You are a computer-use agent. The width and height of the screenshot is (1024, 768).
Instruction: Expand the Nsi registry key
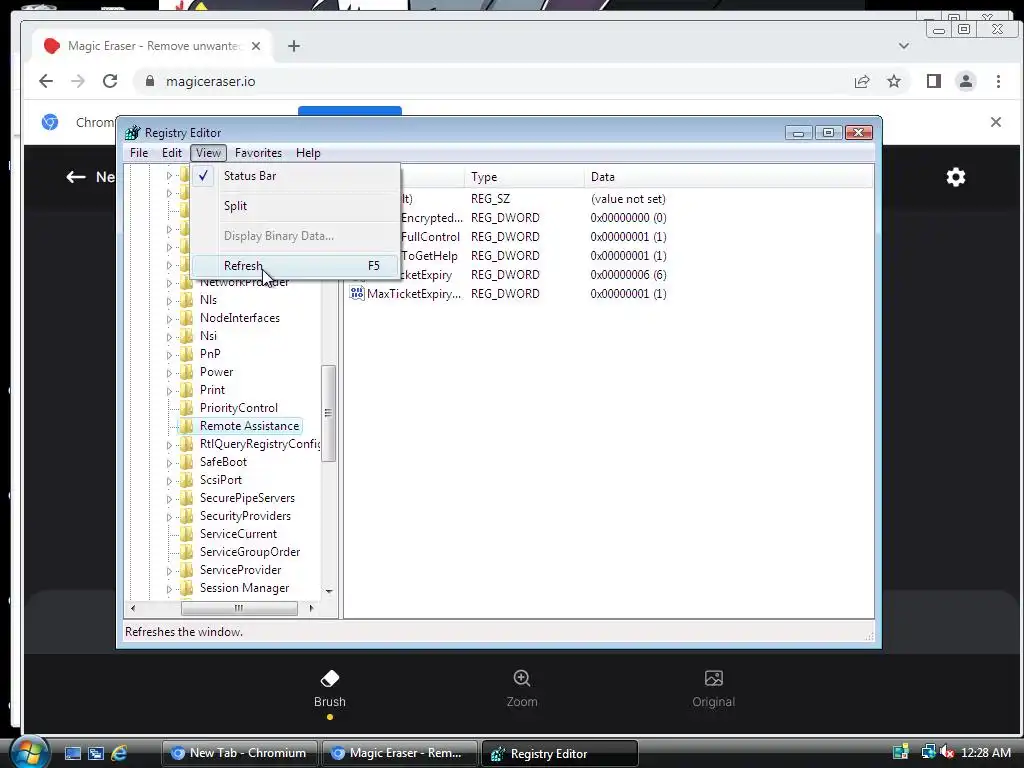tap(169, 337)
